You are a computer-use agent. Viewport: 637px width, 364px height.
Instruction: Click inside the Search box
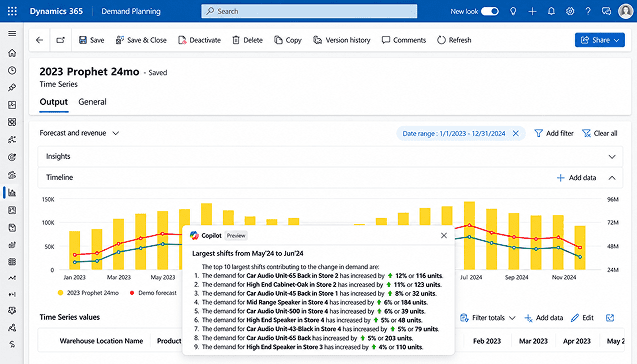pyautogui.click(x=309, y=11)
